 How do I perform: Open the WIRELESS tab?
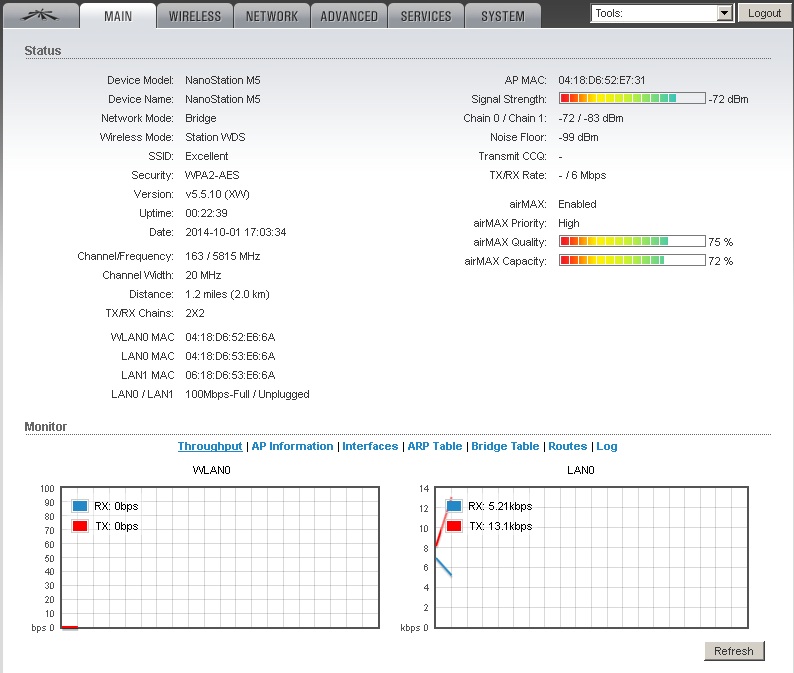(x=195, y=16)
